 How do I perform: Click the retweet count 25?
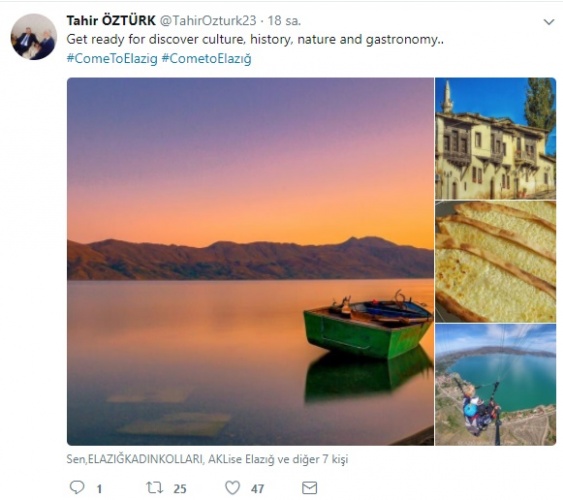tap(180, 489)
